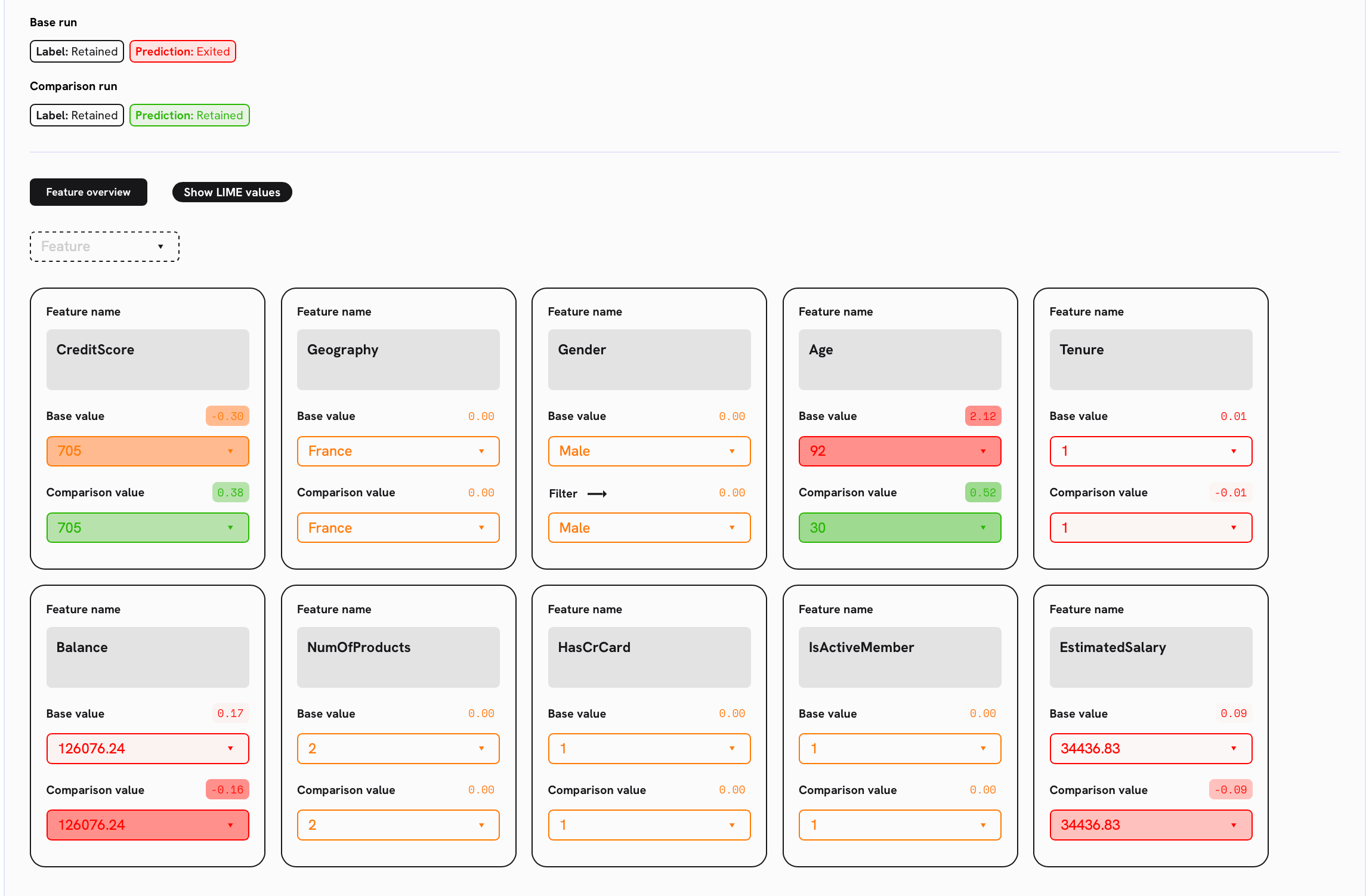Expand IsActiveMember base value dropdown
Viewport: 1372px width, 896px height.
click(x=900, y=749)
